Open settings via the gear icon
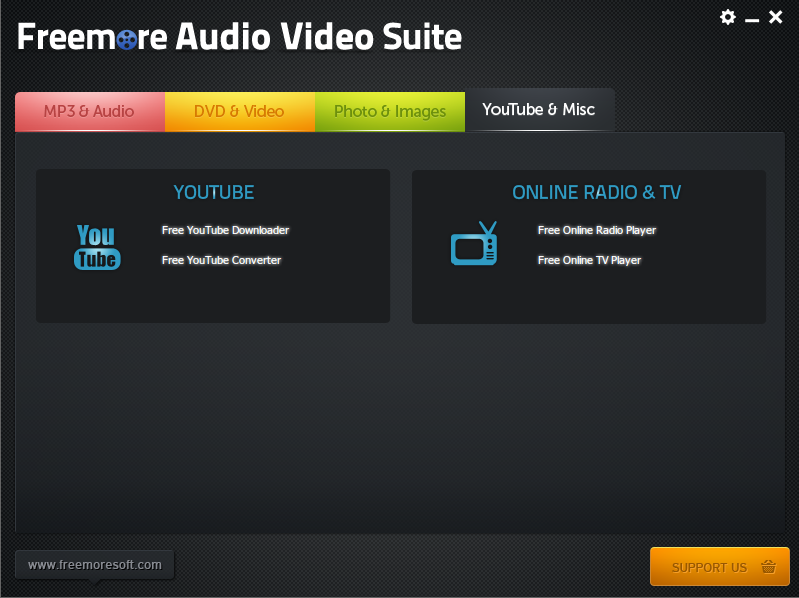Viewport: 799px width, 598px height. (x=728, y=17)
